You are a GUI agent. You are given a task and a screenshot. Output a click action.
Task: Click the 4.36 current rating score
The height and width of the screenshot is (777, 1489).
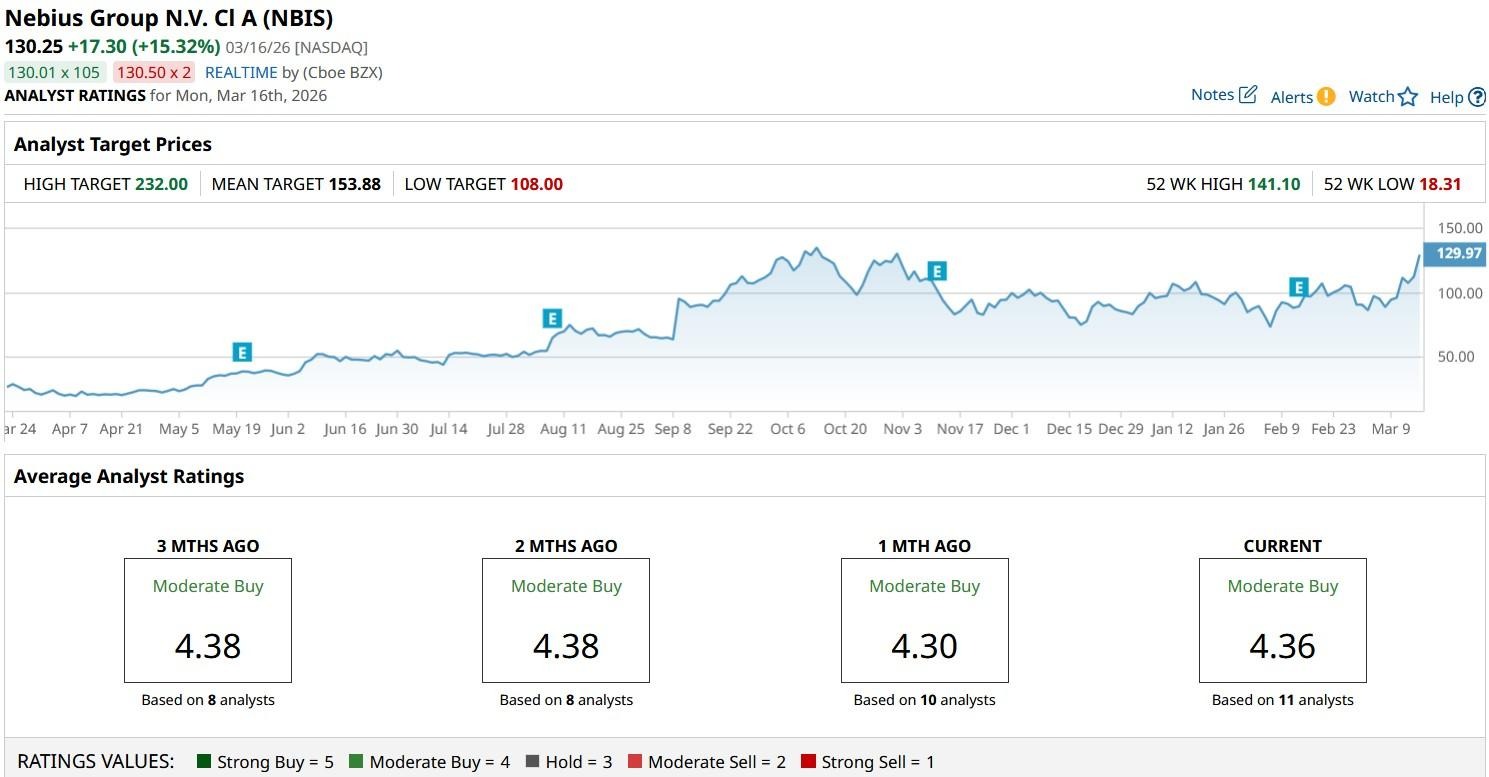coord(1283,646)
